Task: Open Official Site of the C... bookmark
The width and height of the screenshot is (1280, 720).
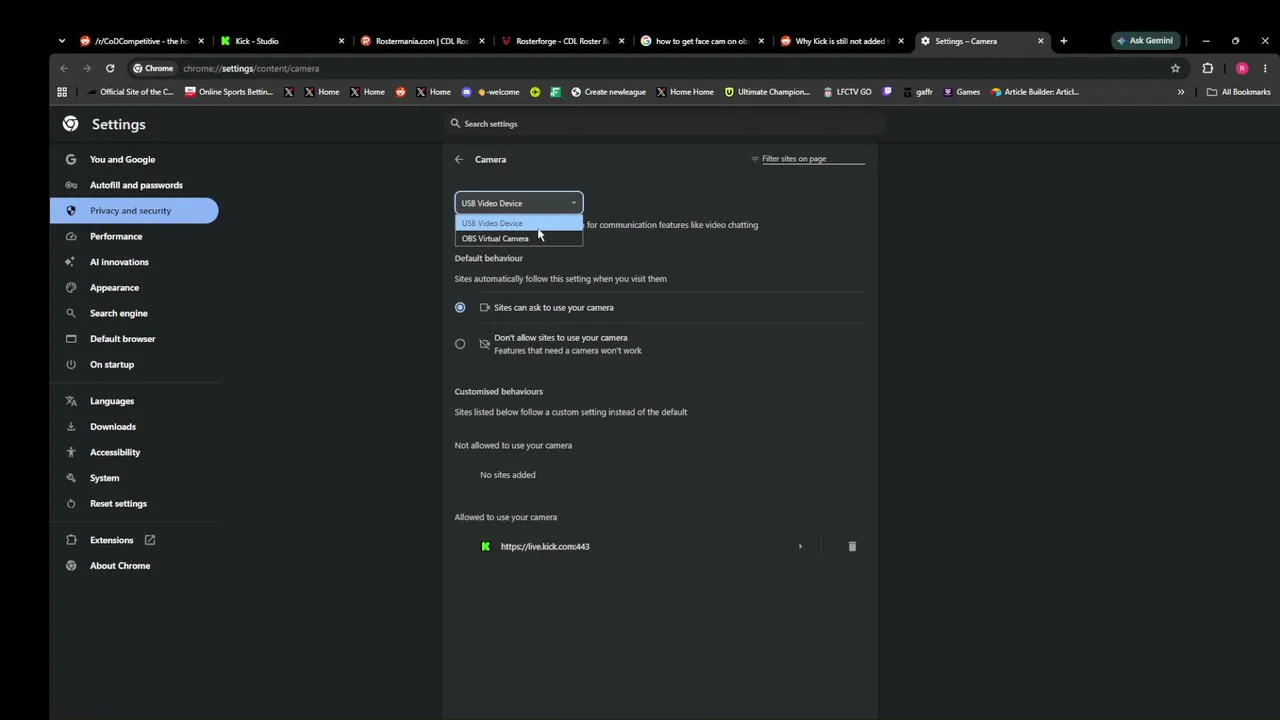Action: [130, 92]
